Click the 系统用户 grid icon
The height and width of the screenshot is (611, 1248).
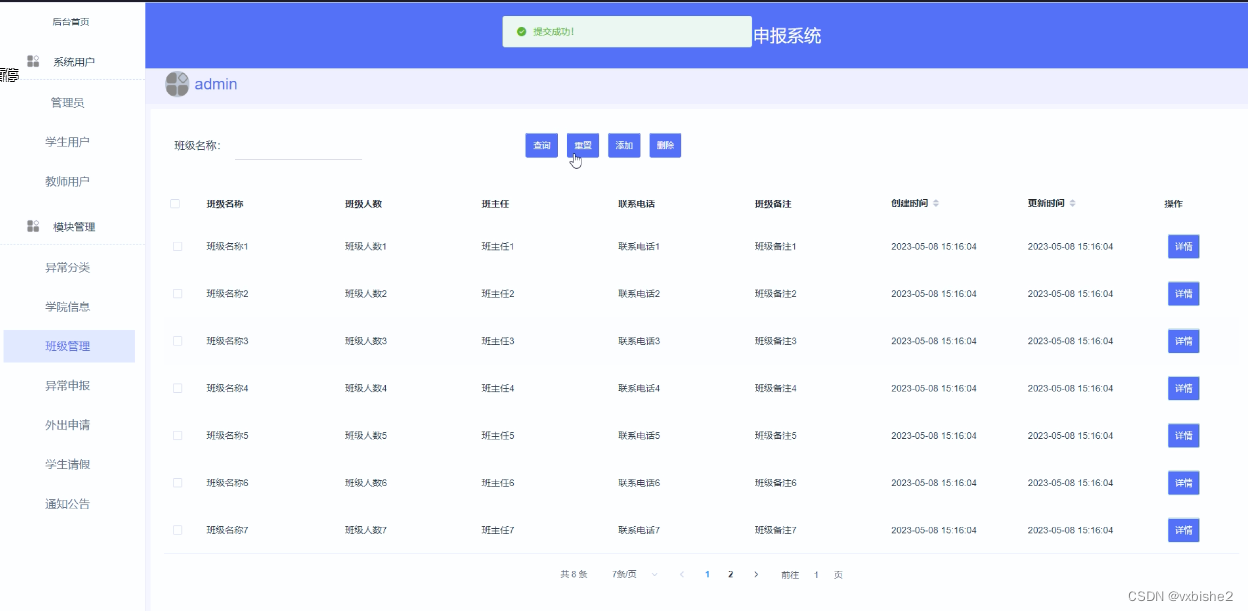tap(33, 62)
